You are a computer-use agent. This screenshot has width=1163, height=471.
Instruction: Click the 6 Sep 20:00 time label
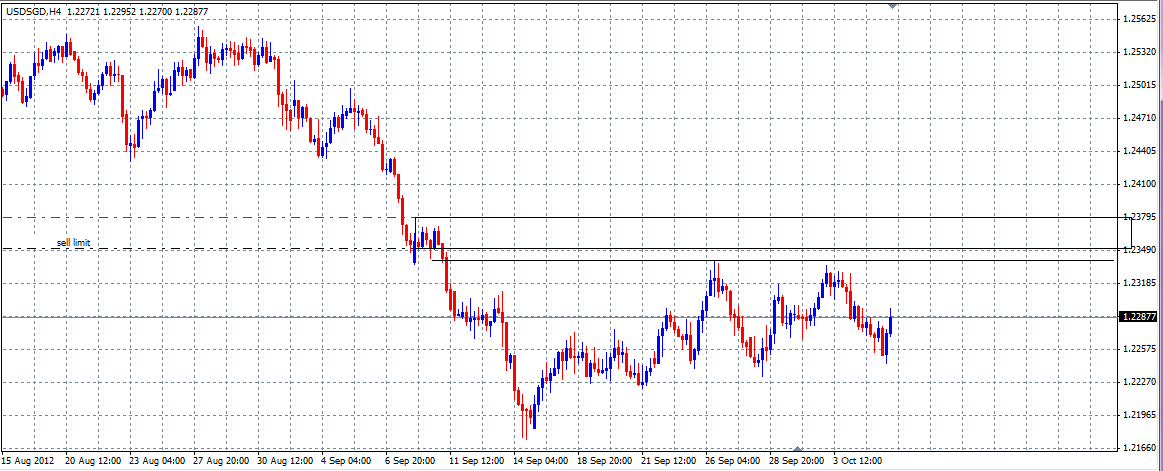(x=411, y=461)
